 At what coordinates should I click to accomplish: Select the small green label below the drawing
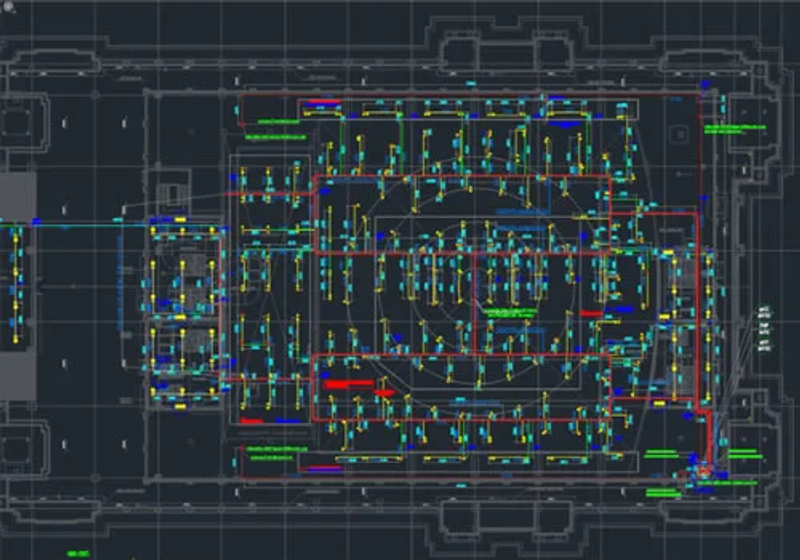pos(79,554)
